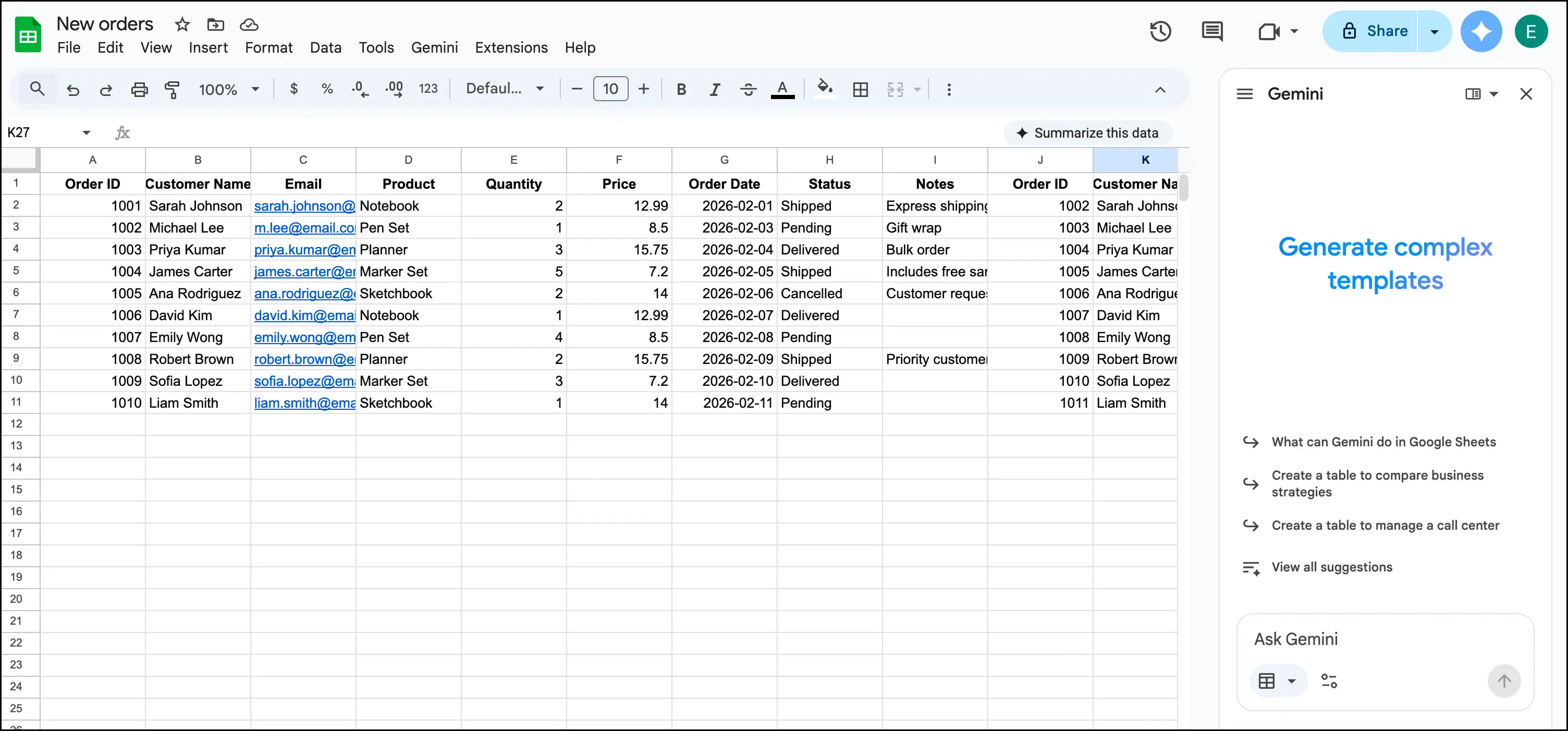Click the undo icon

coord(73,89)
